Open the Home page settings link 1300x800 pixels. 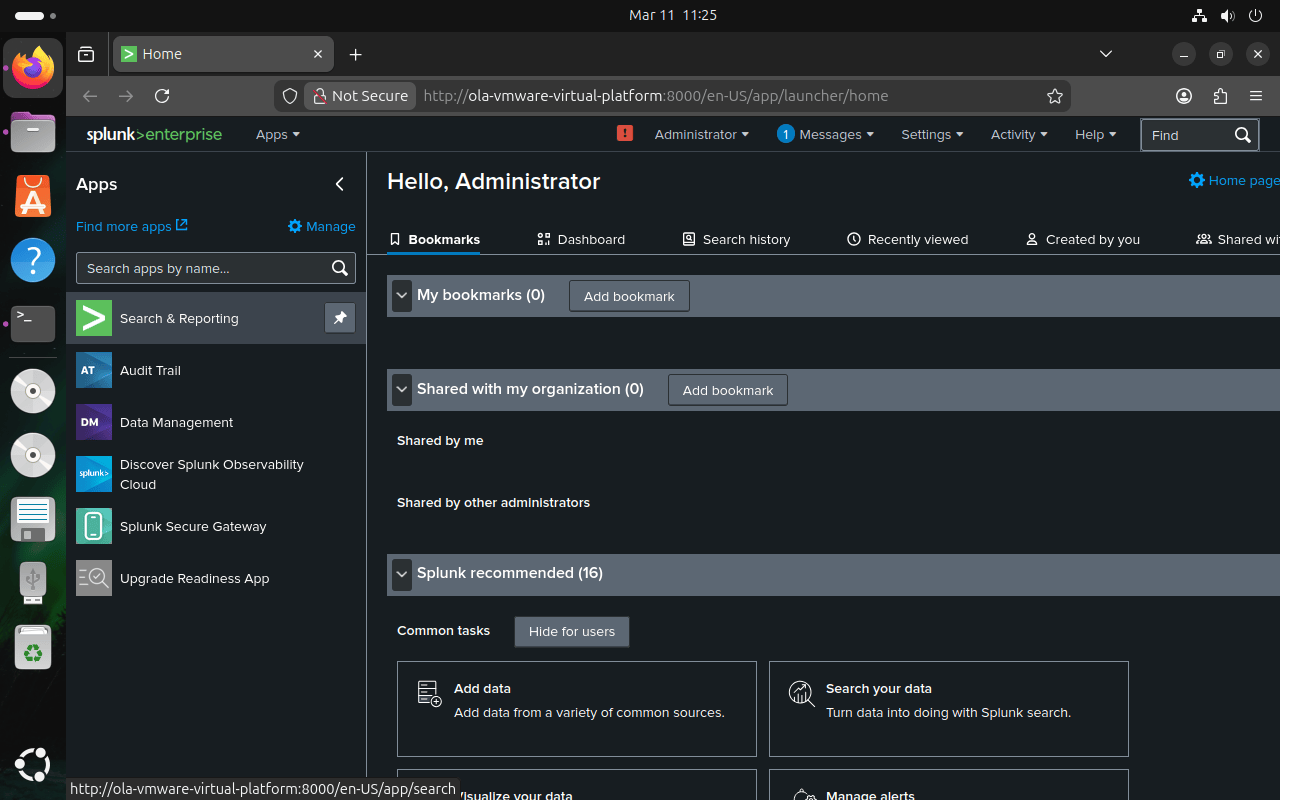point(1234,180)
